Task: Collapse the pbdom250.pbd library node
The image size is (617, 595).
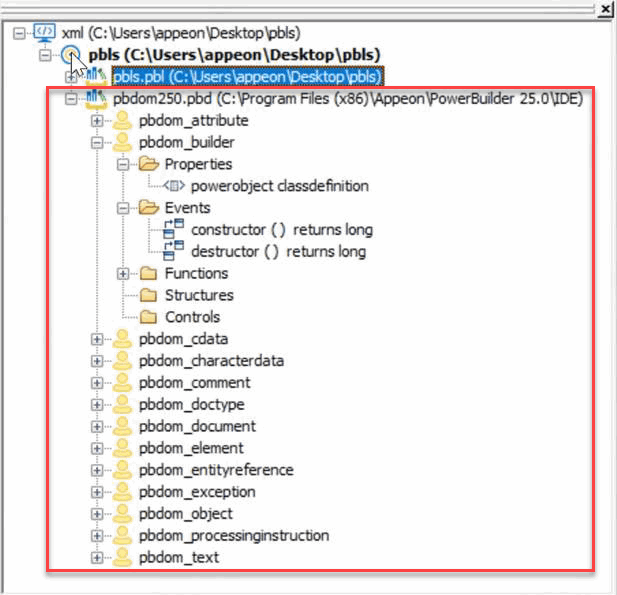Action: click(71, 99)
